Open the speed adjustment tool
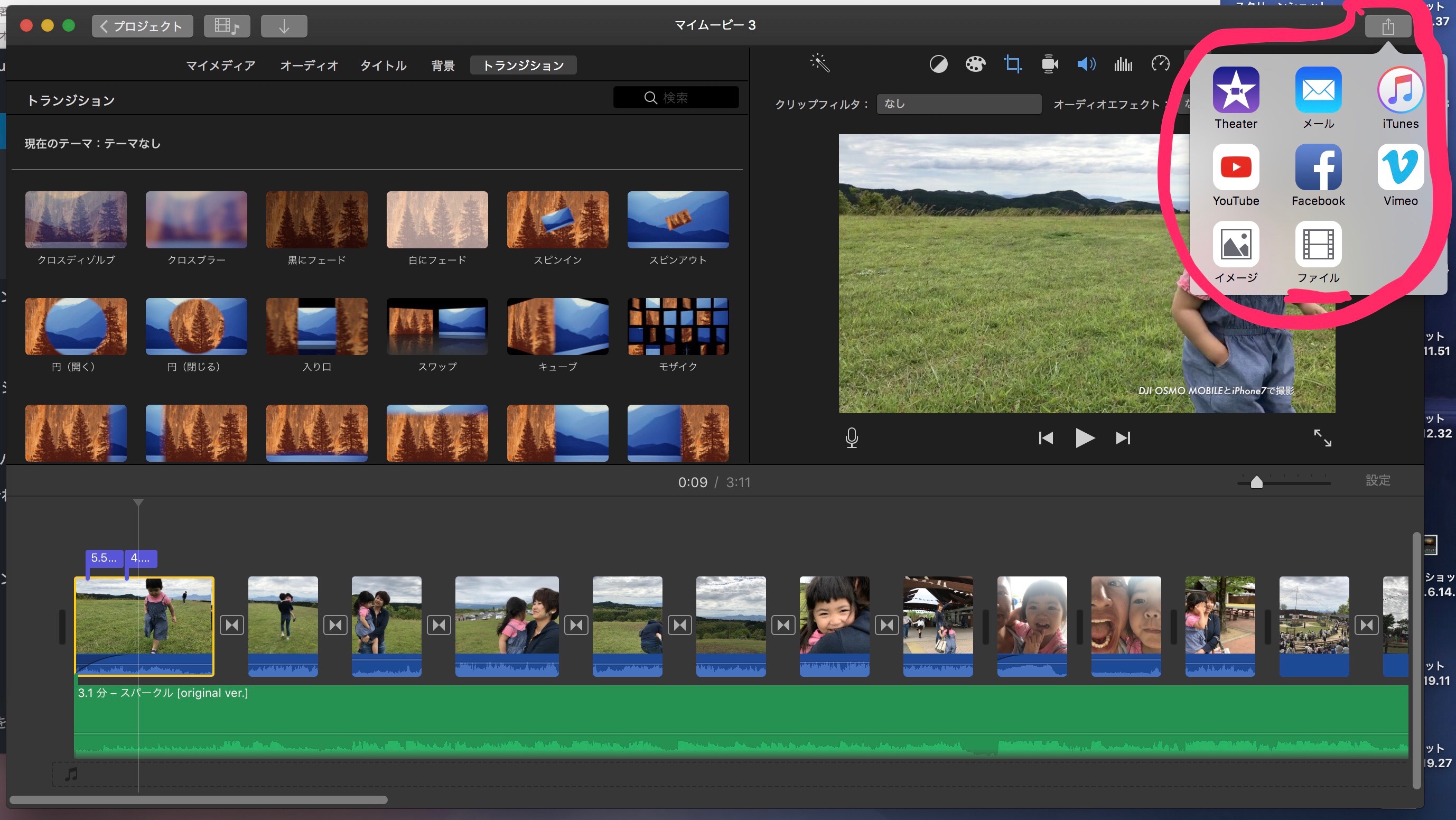The width and height of the screenshot is (1456, 820). (1160, 64)
